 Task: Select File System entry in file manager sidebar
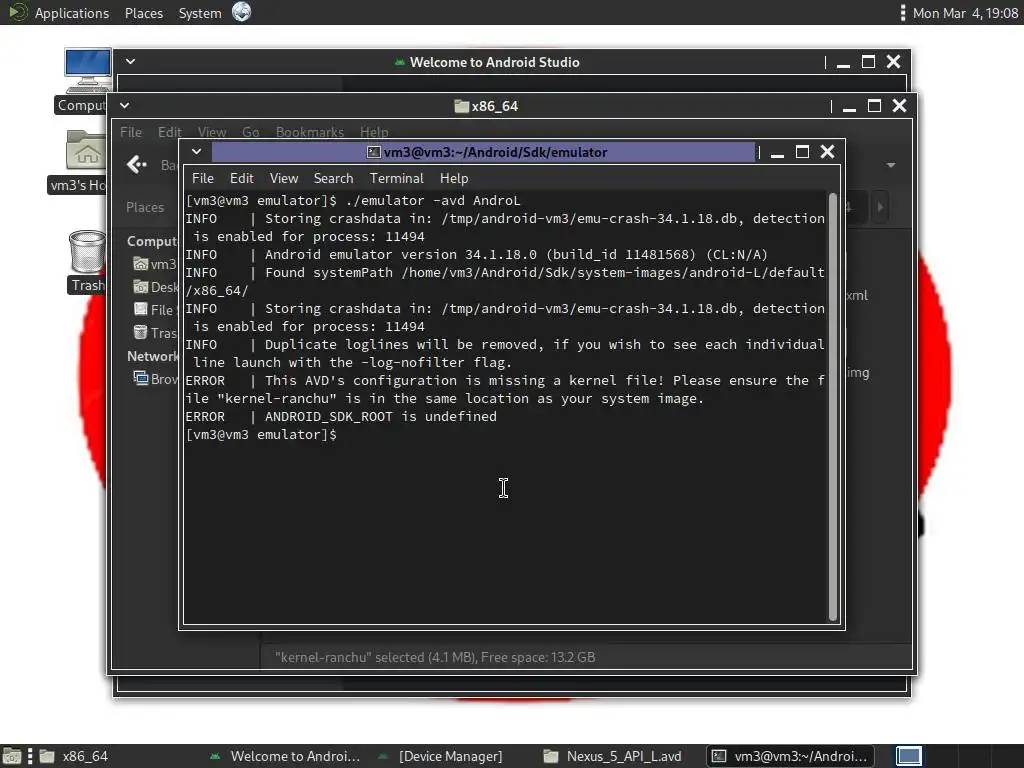point(155,310)
